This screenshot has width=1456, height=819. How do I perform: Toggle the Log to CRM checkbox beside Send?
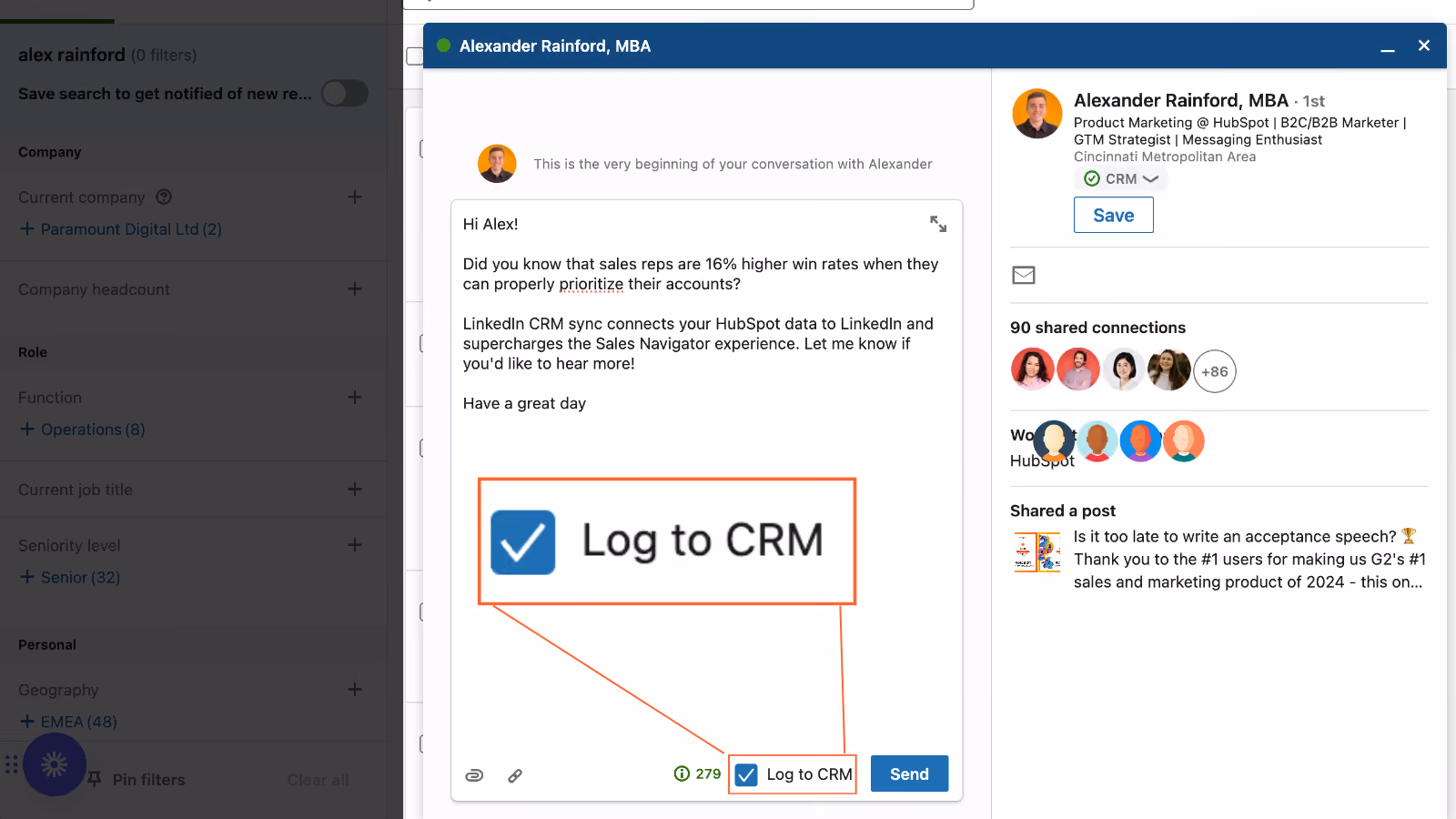tap(746, 774)
